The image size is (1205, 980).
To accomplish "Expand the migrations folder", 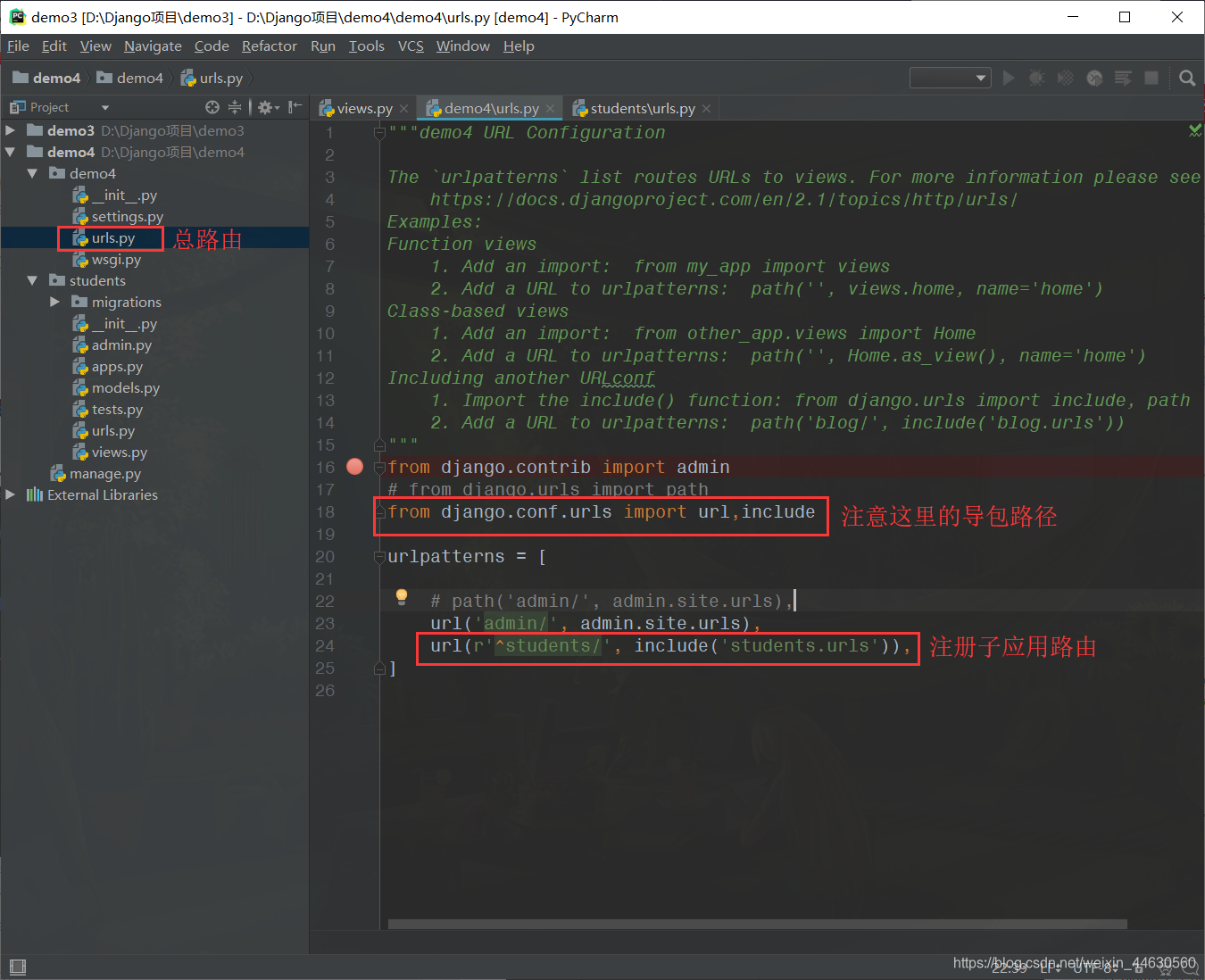I will (x=55, y=302).
